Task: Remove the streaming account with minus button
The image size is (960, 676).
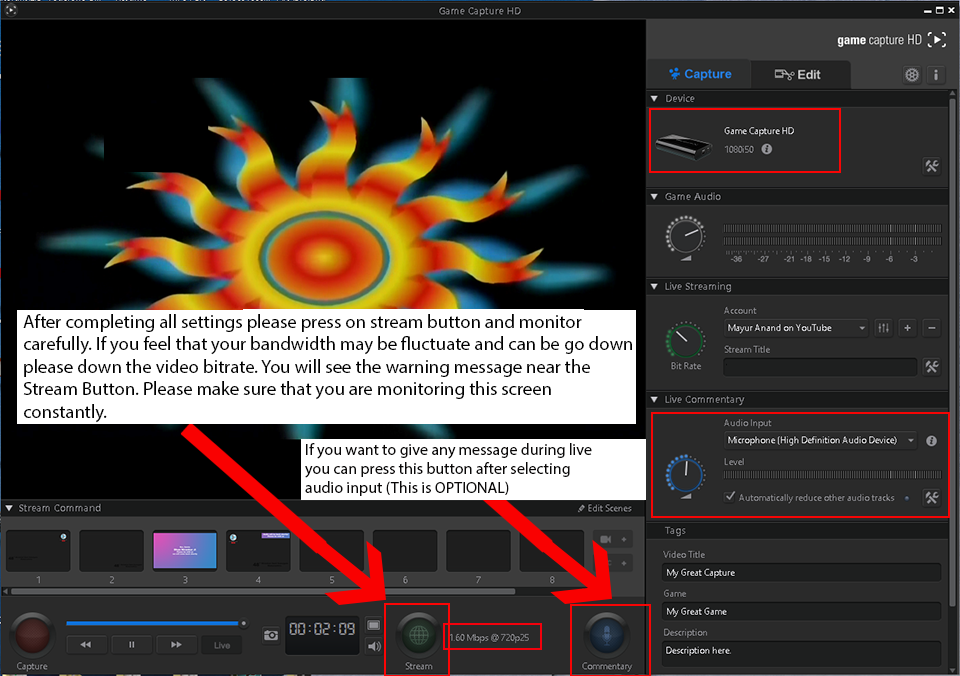Action: (932, 328)
